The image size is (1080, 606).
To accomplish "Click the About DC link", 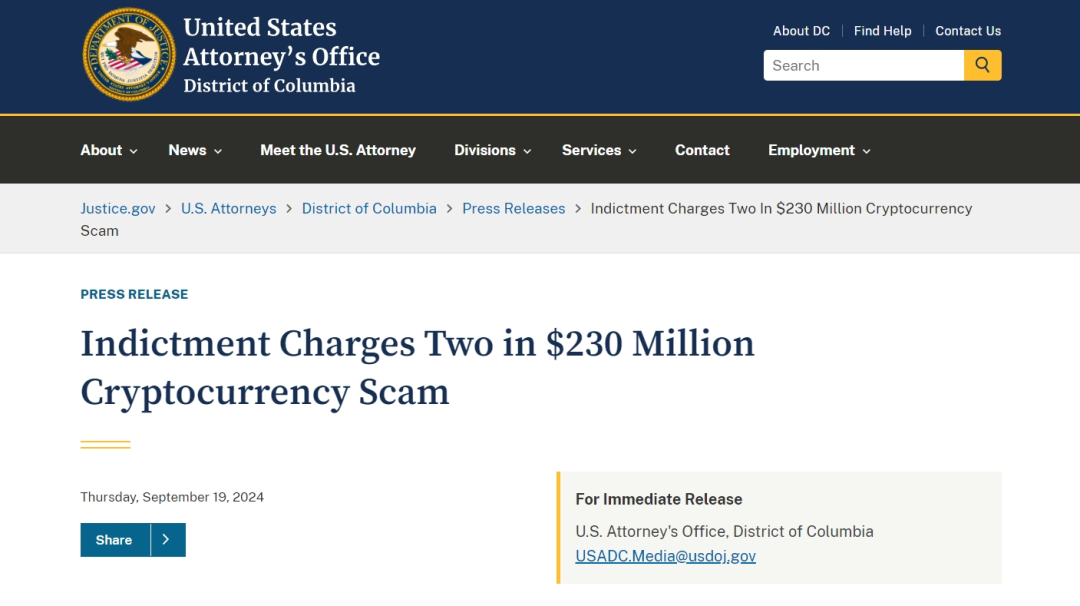I will point(801,31).
